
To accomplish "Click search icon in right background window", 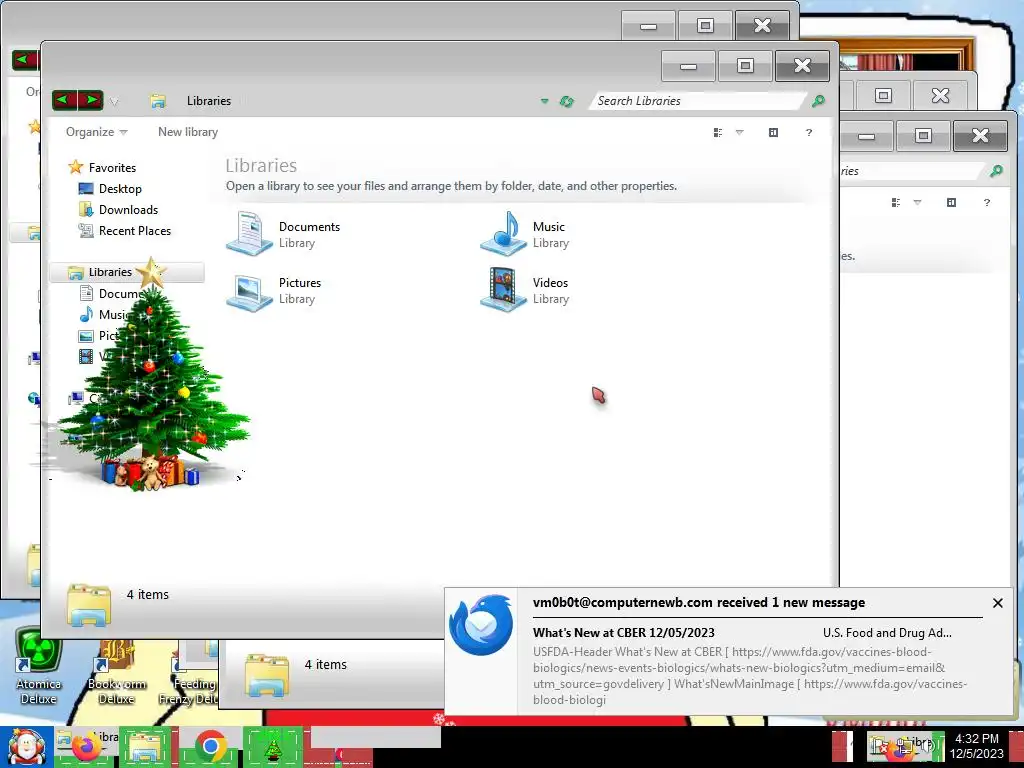I will pyautogui.click(x=996, y=170).
